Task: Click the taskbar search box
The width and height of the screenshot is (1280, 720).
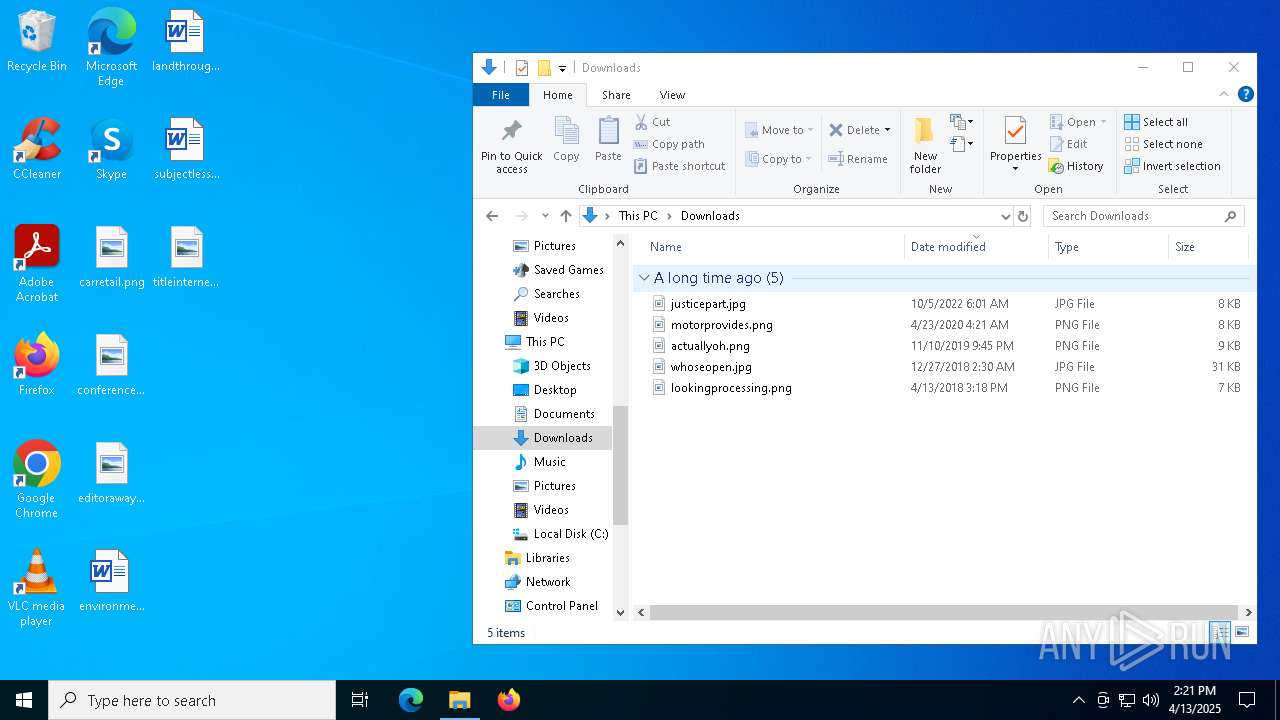Action: [192, 700]
